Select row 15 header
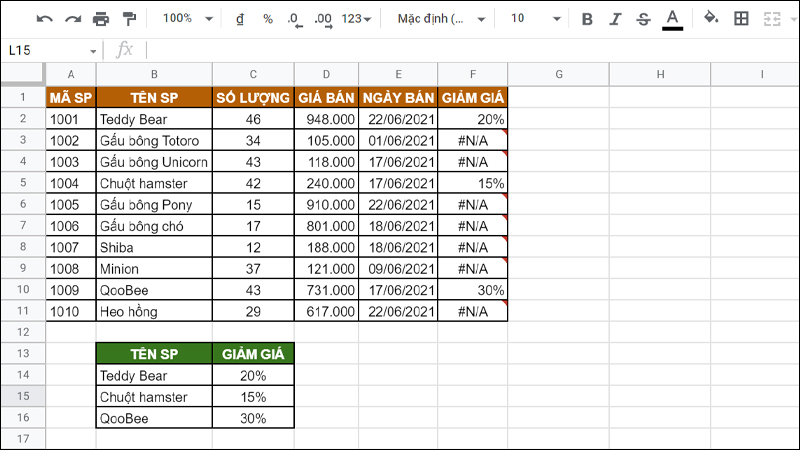The height and width of the screenshot is (450, 800). (23, 396)
